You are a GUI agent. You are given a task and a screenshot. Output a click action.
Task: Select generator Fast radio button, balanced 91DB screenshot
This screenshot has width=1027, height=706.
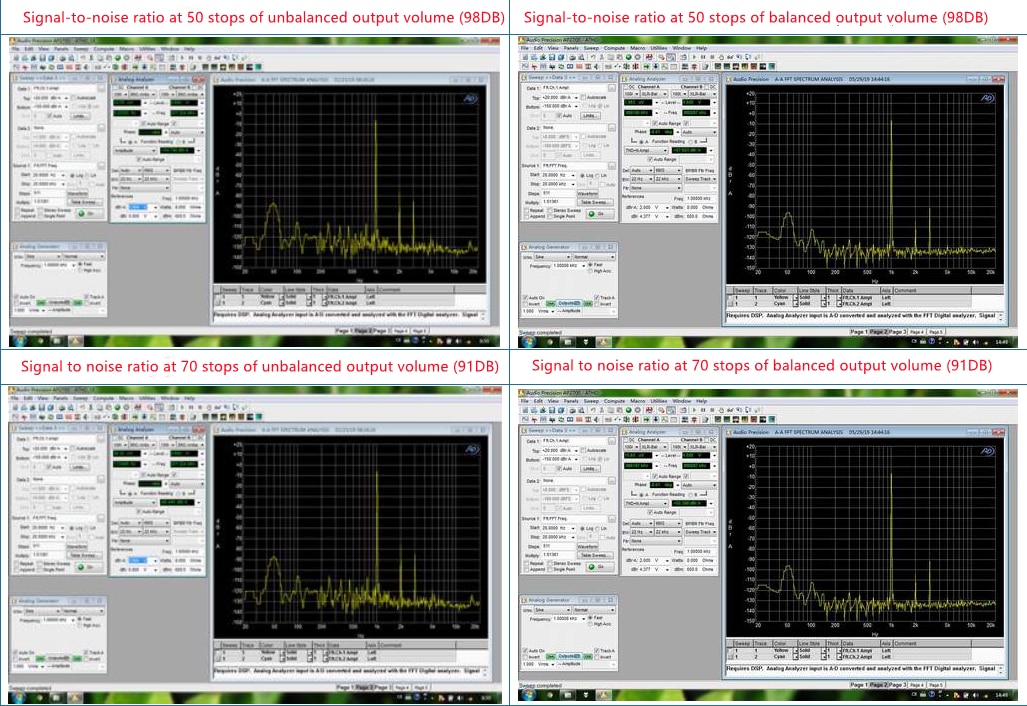coord(591,618)
